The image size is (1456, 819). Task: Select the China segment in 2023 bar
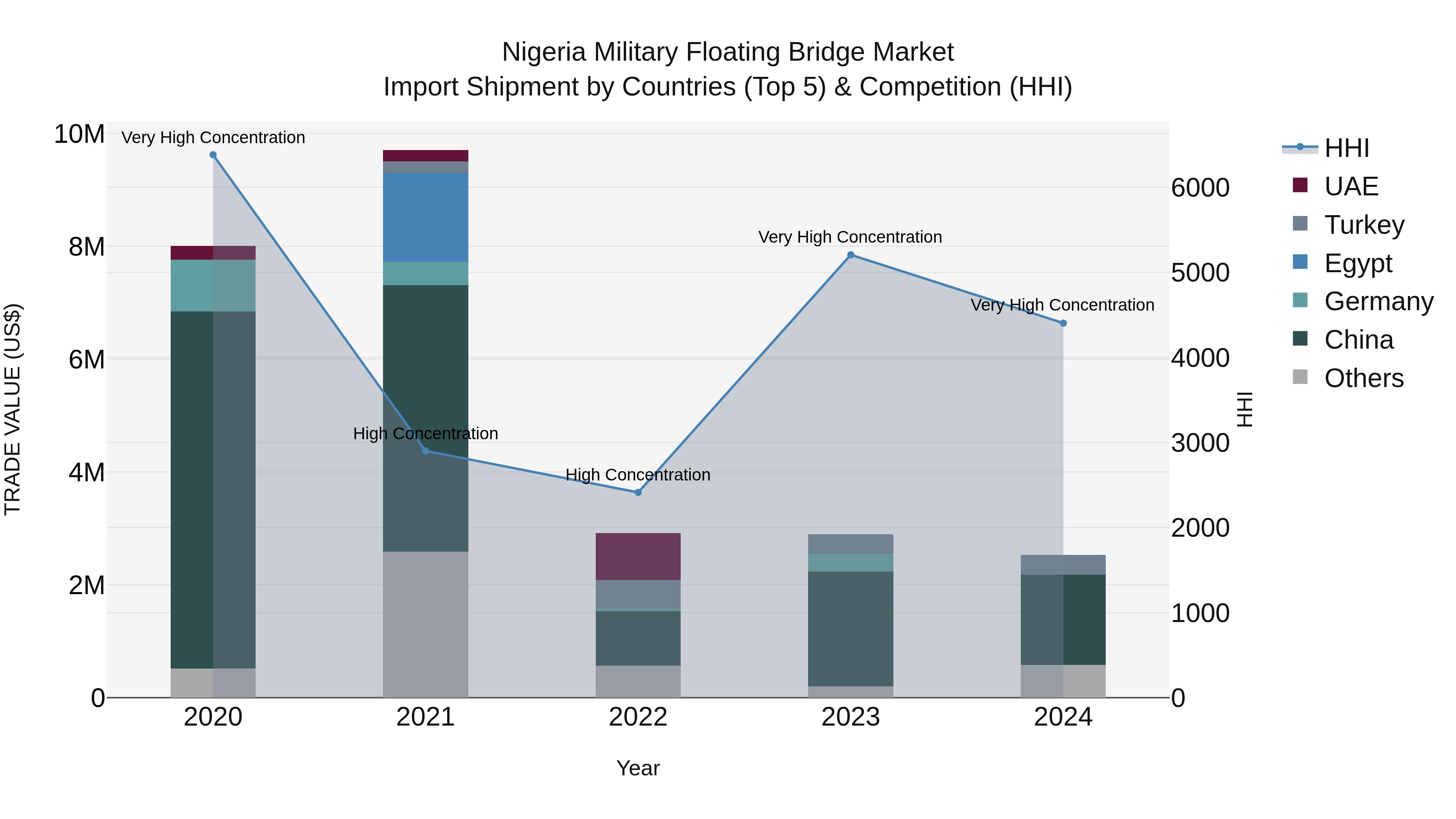pyautogui.click(x=851, y=629)
